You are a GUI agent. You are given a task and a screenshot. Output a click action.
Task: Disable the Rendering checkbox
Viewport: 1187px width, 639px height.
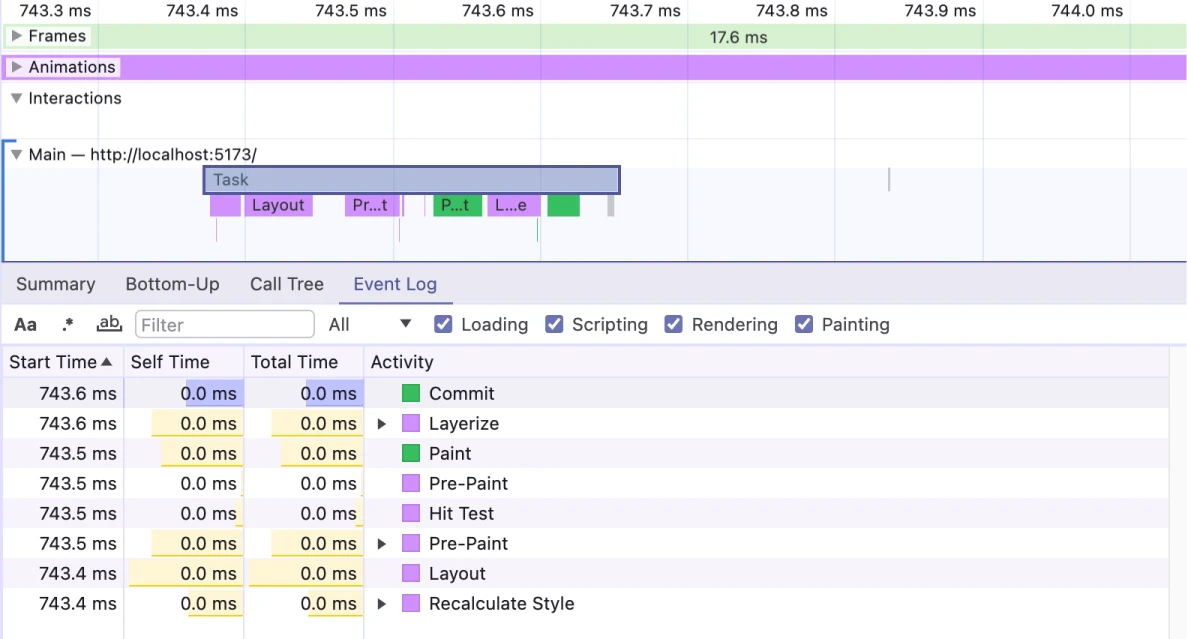point(674,324)
